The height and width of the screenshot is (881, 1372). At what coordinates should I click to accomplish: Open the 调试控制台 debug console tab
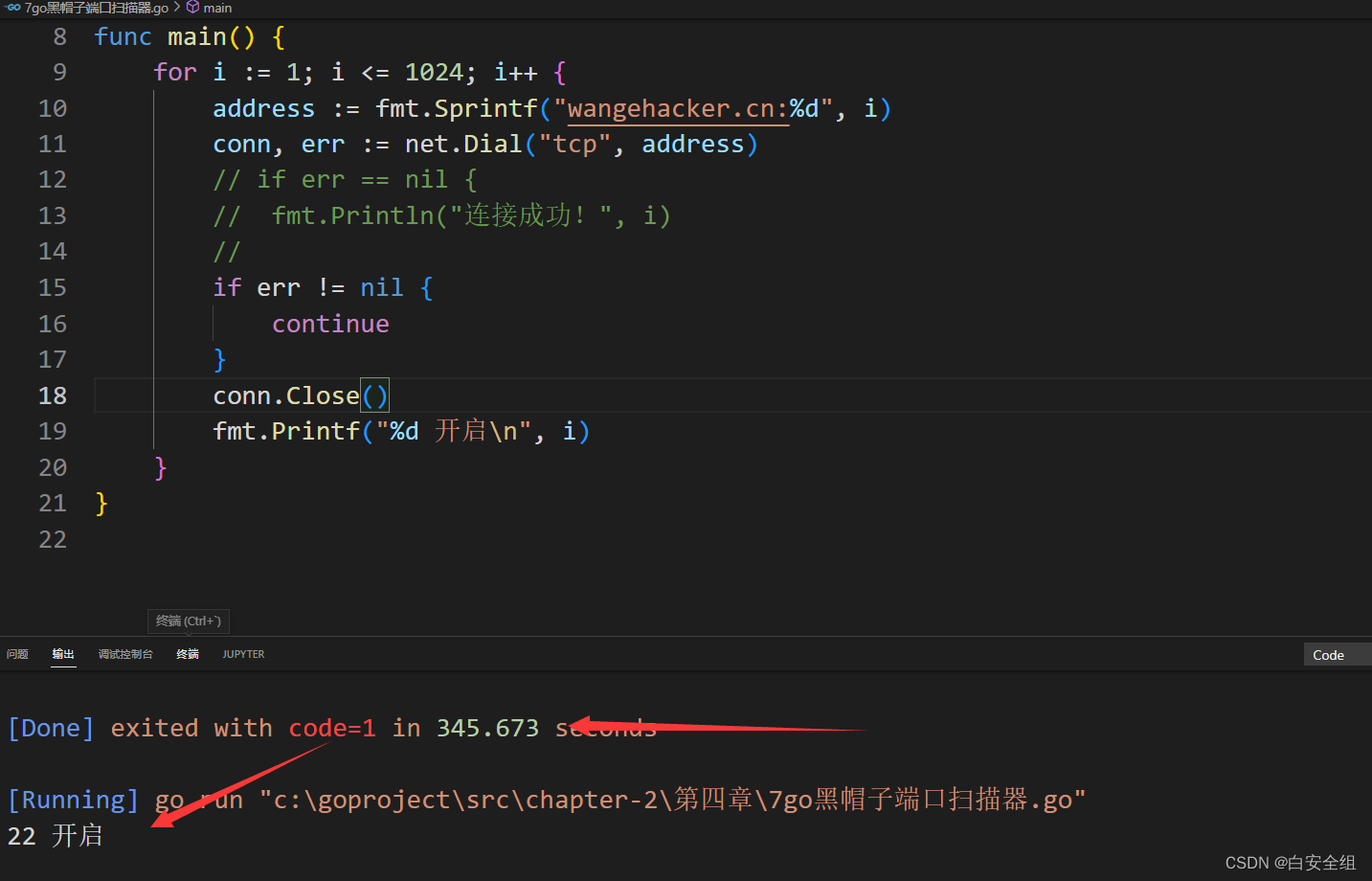click(x=125, y=654)
